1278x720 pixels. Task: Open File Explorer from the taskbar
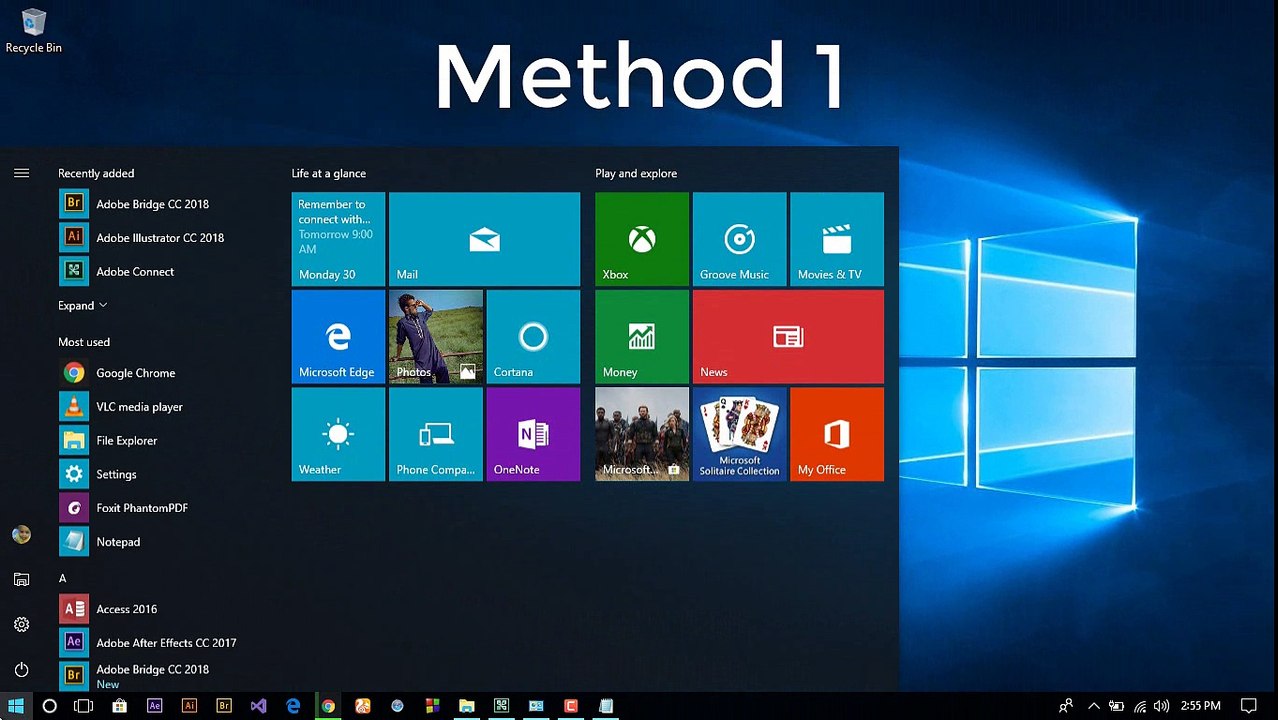coord(467,706)
